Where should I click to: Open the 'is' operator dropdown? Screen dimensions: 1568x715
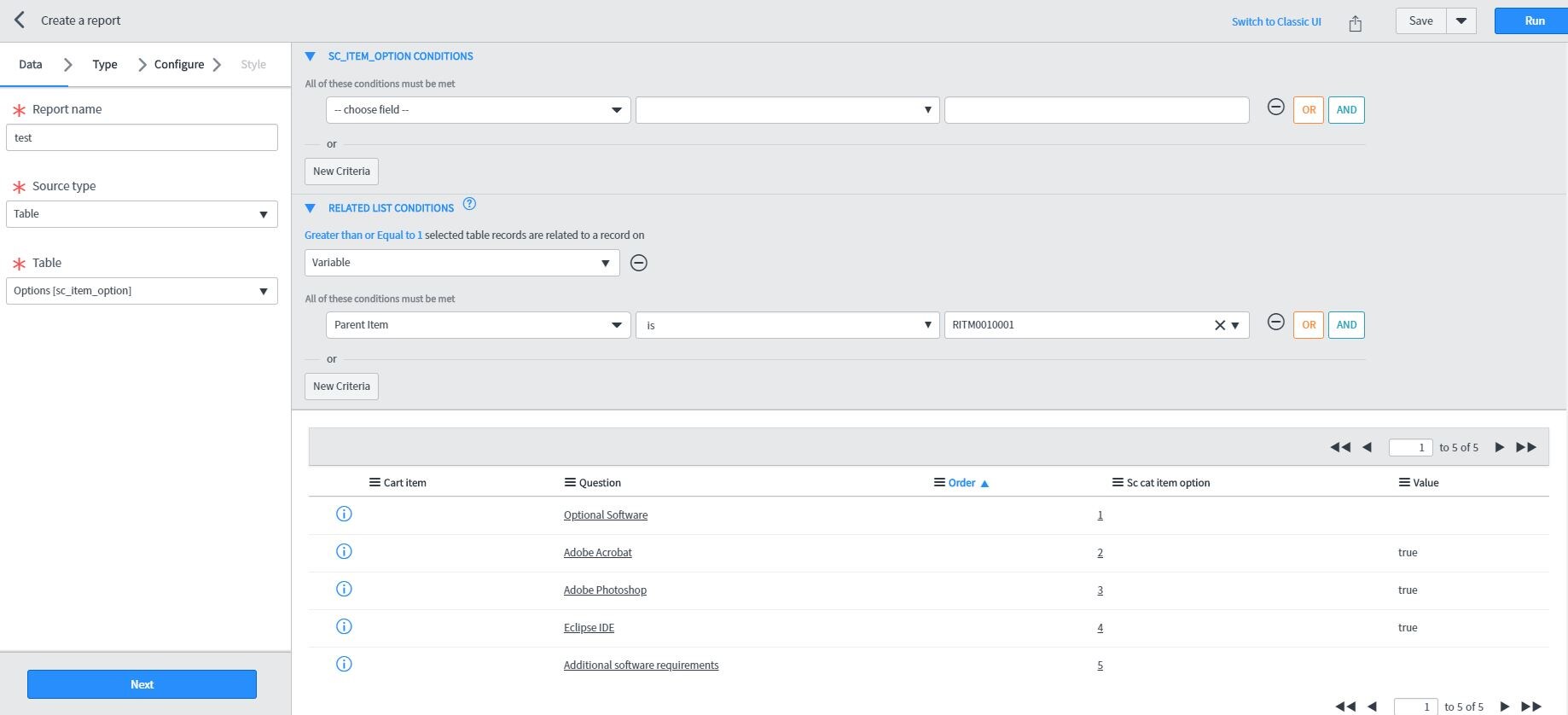click(787, 325)
